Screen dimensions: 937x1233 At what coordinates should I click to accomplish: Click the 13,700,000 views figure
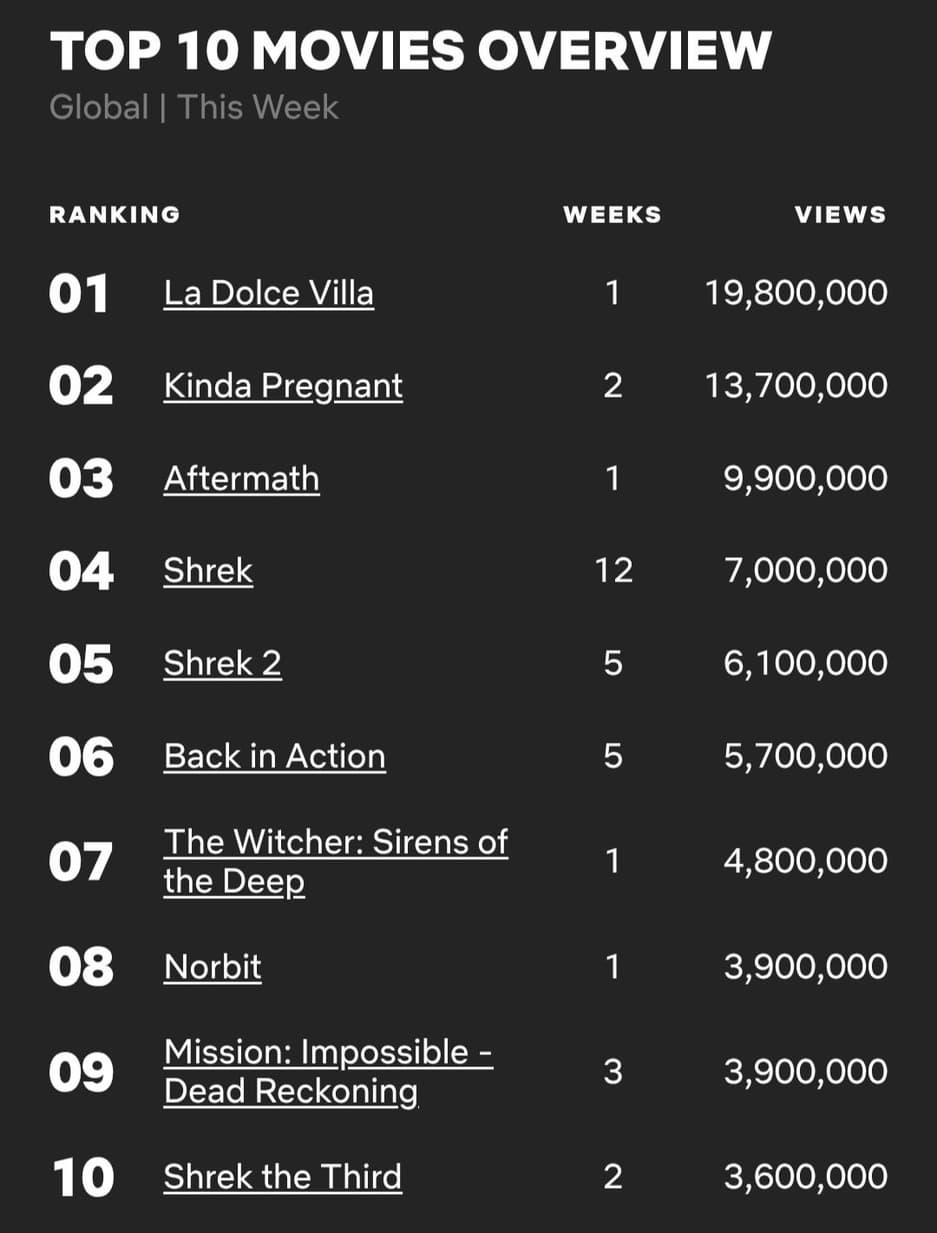[x=795, y=386]
